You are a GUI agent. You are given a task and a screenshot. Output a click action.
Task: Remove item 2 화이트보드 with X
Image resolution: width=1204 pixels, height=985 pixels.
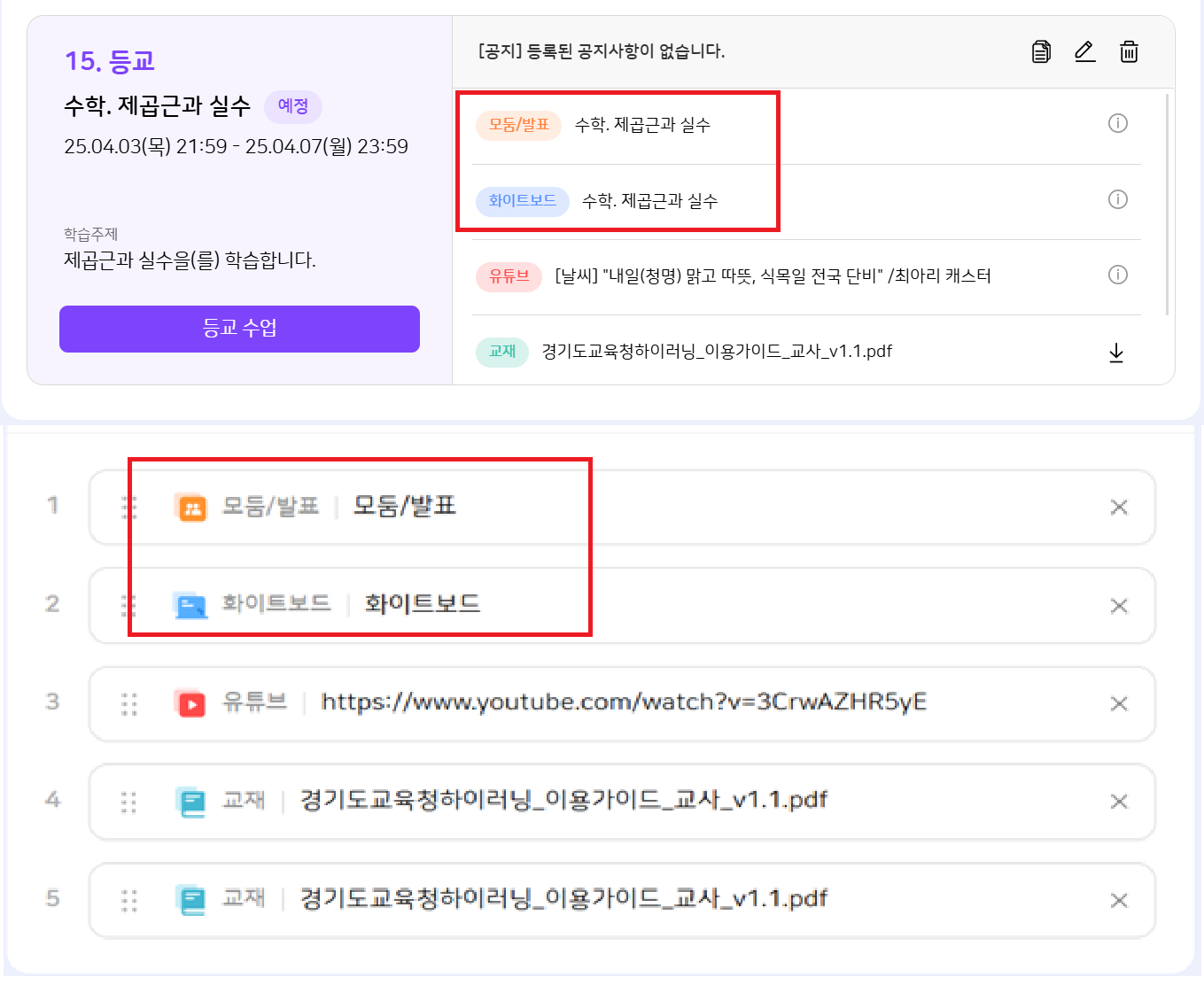pos(1119,606)
